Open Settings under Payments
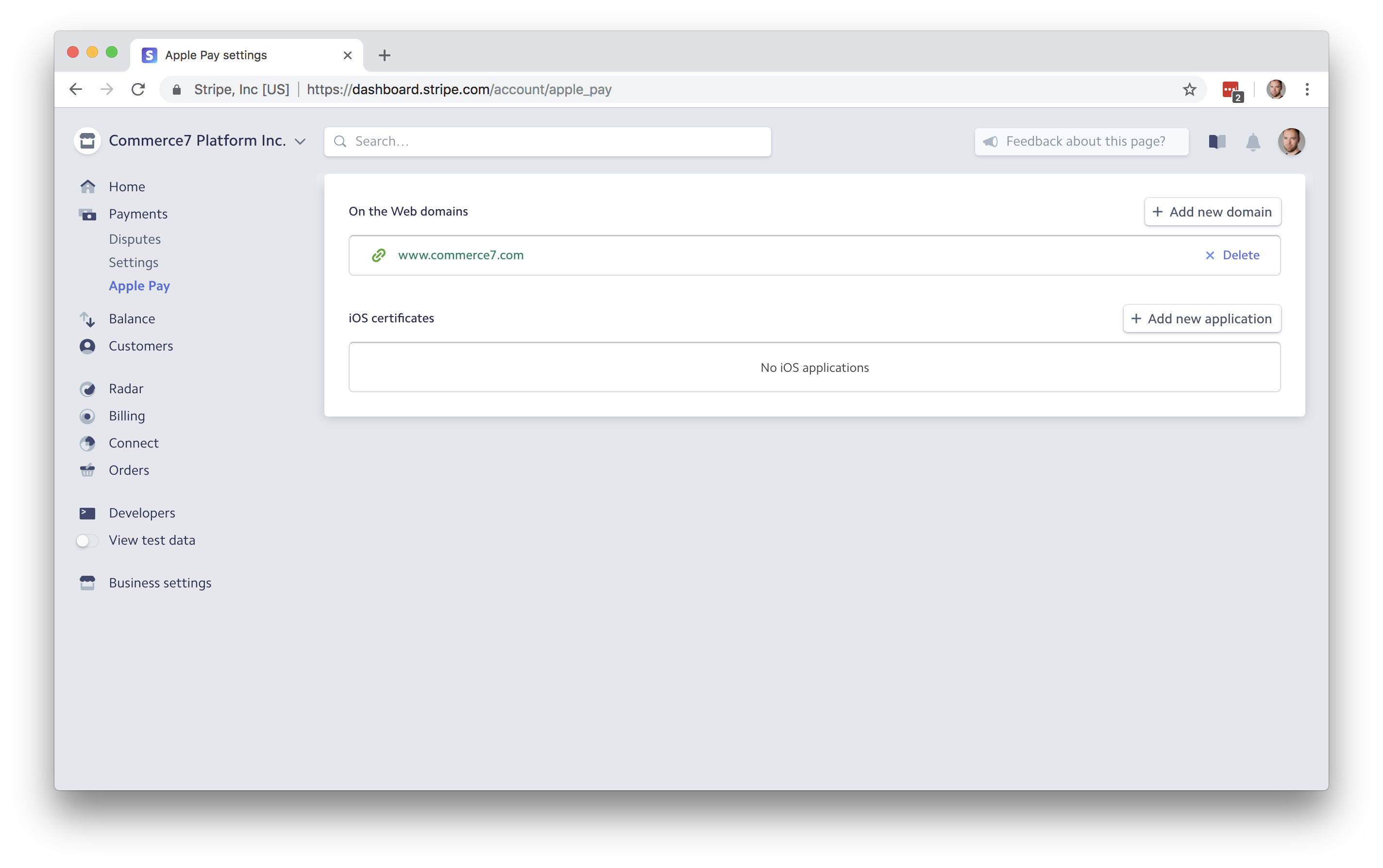This screenshot has width=1383, height=868. 134,263
